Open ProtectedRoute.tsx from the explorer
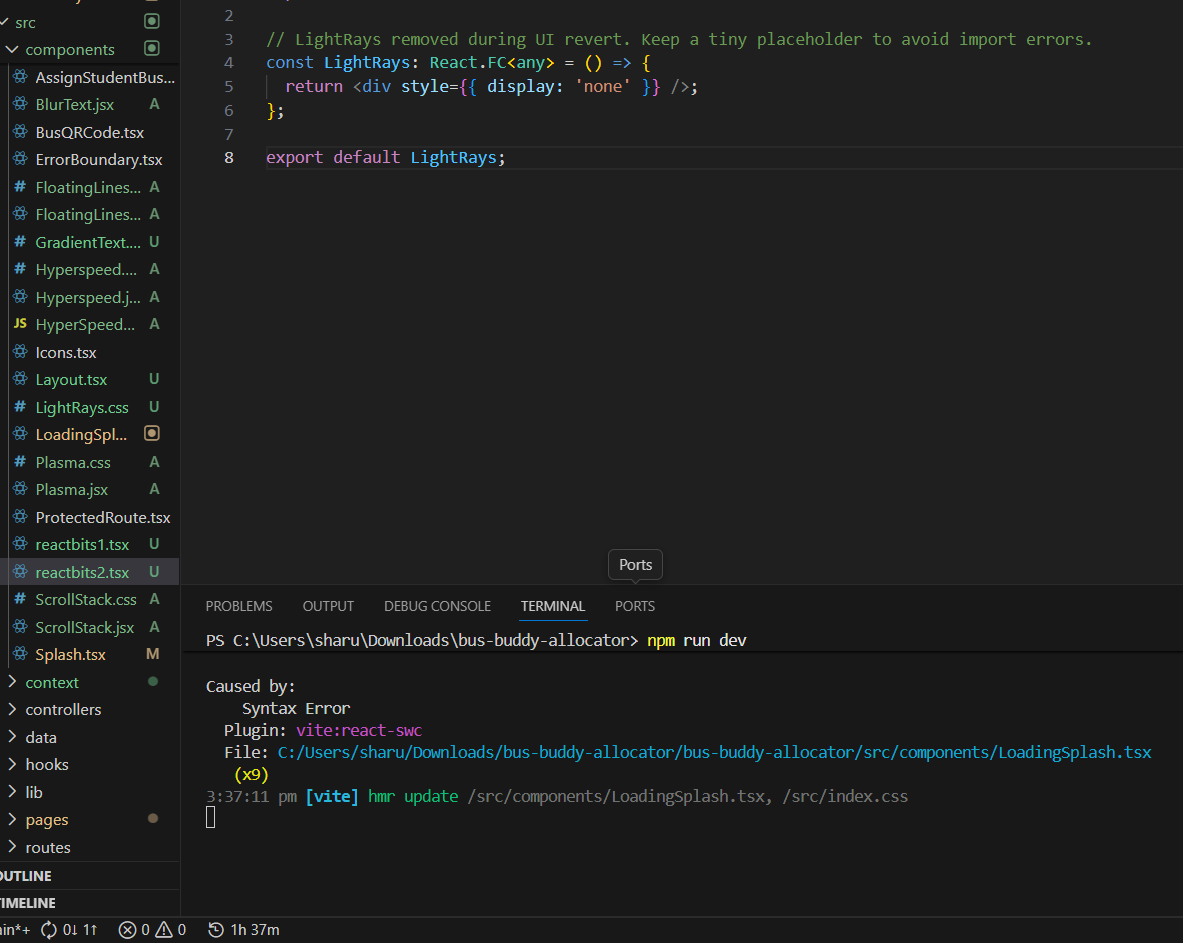 tap(102, 518)
